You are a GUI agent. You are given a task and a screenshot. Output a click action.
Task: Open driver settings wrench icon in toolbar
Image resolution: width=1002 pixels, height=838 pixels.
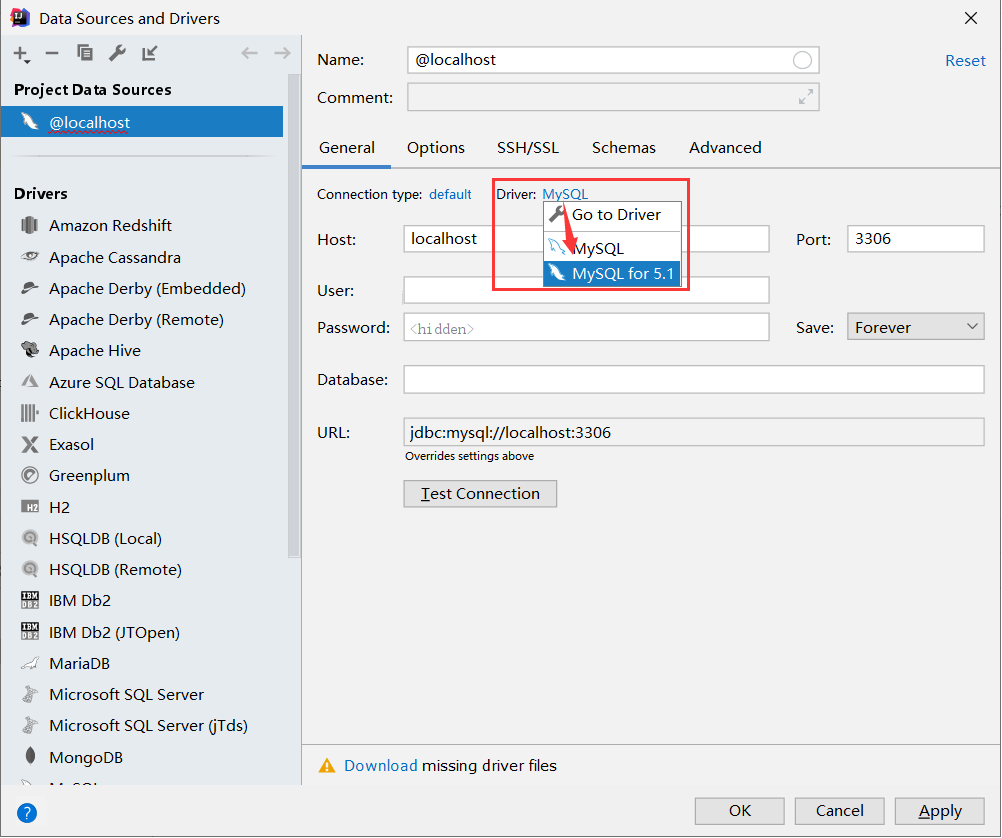(117, 53)
